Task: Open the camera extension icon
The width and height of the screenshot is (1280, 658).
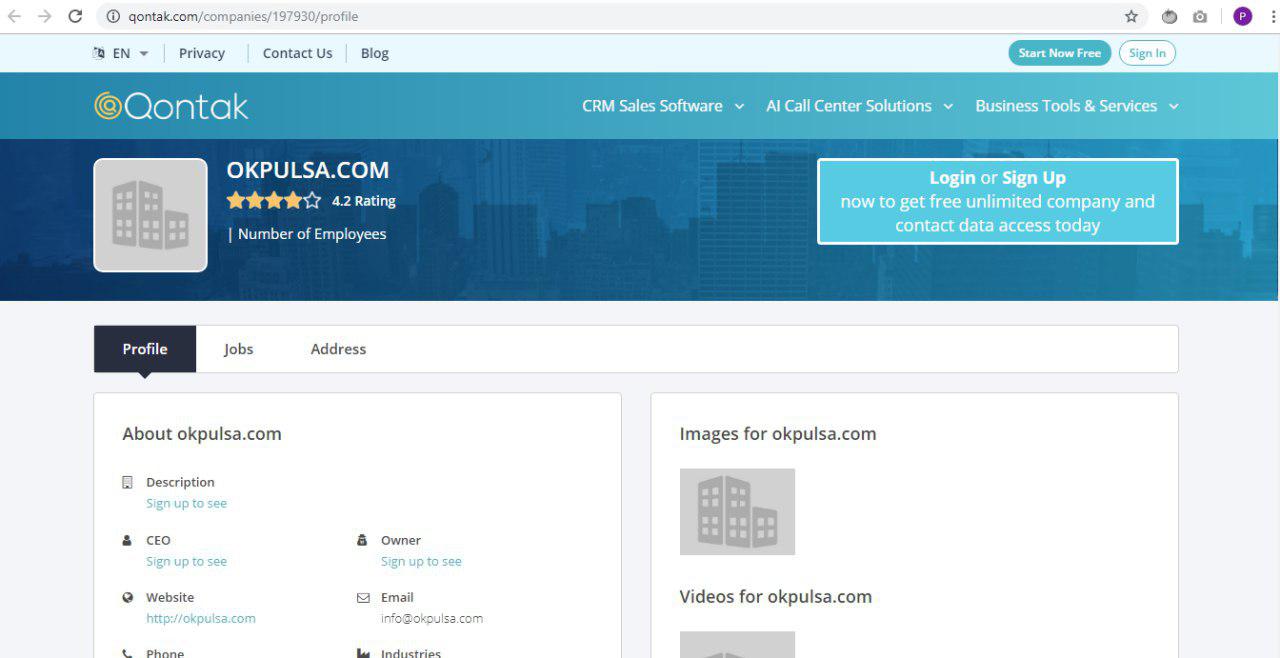Action: pos(1200,16)
